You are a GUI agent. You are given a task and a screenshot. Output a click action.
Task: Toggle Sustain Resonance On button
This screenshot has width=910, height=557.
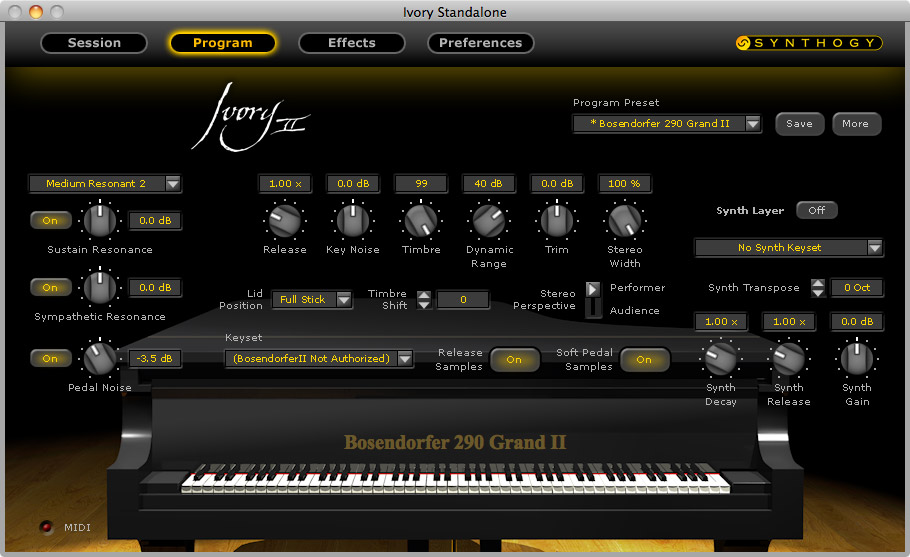(50, 220)
